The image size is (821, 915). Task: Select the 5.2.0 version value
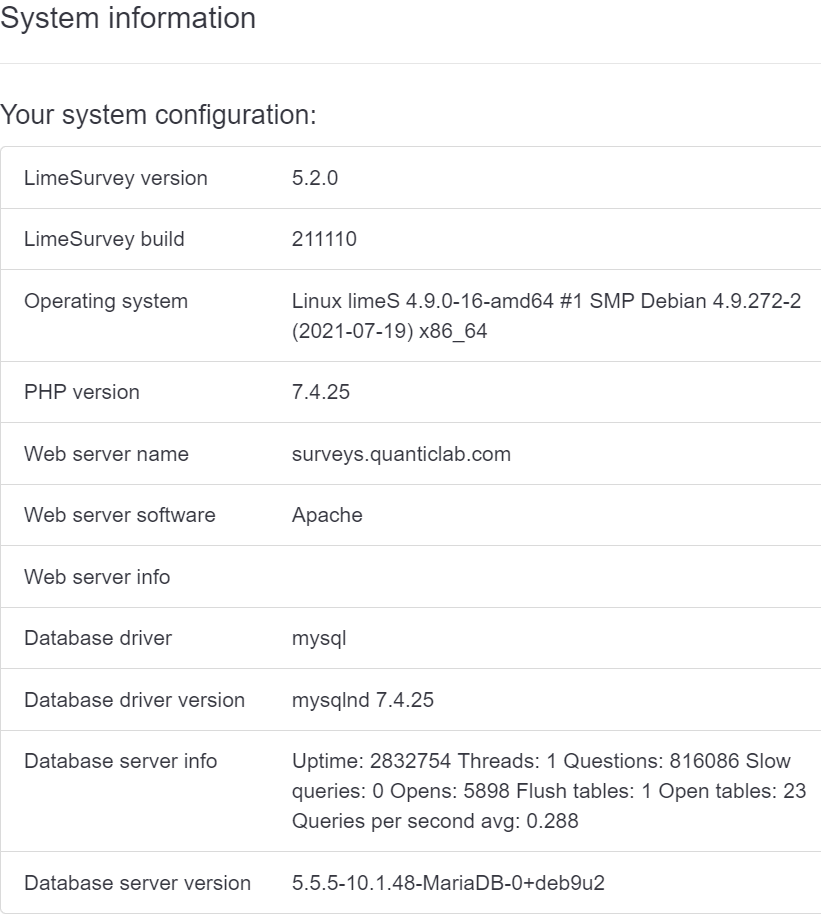(x=316, y=178)
